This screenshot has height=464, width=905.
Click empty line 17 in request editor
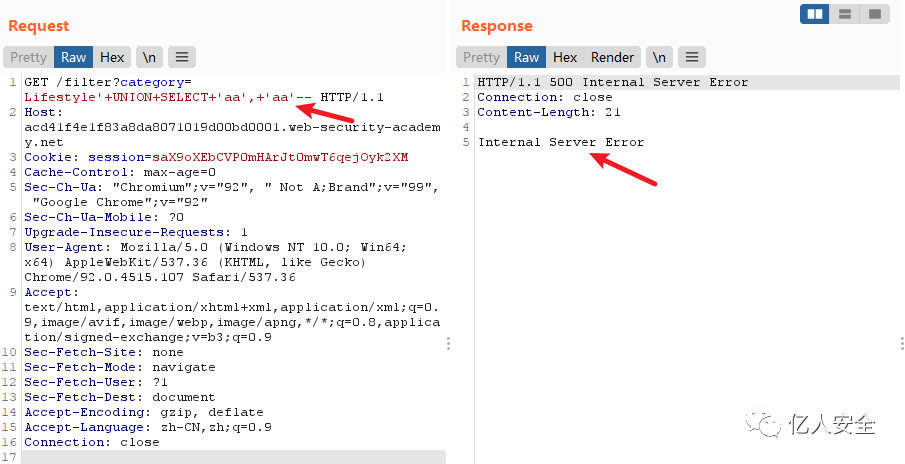pos(233,457)
